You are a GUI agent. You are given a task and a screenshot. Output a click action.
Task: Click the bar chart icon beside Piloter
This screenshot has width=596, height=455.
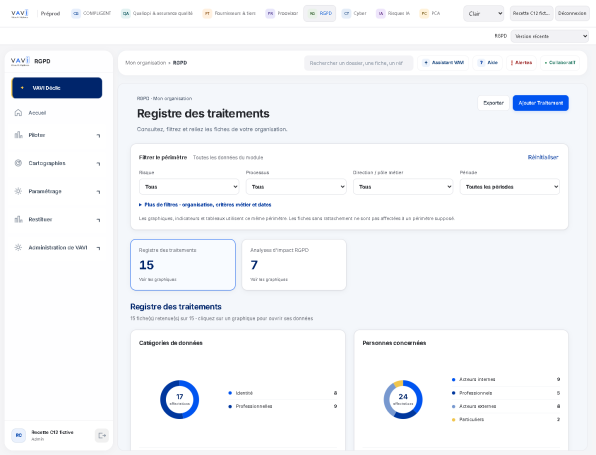pos(18,135)
